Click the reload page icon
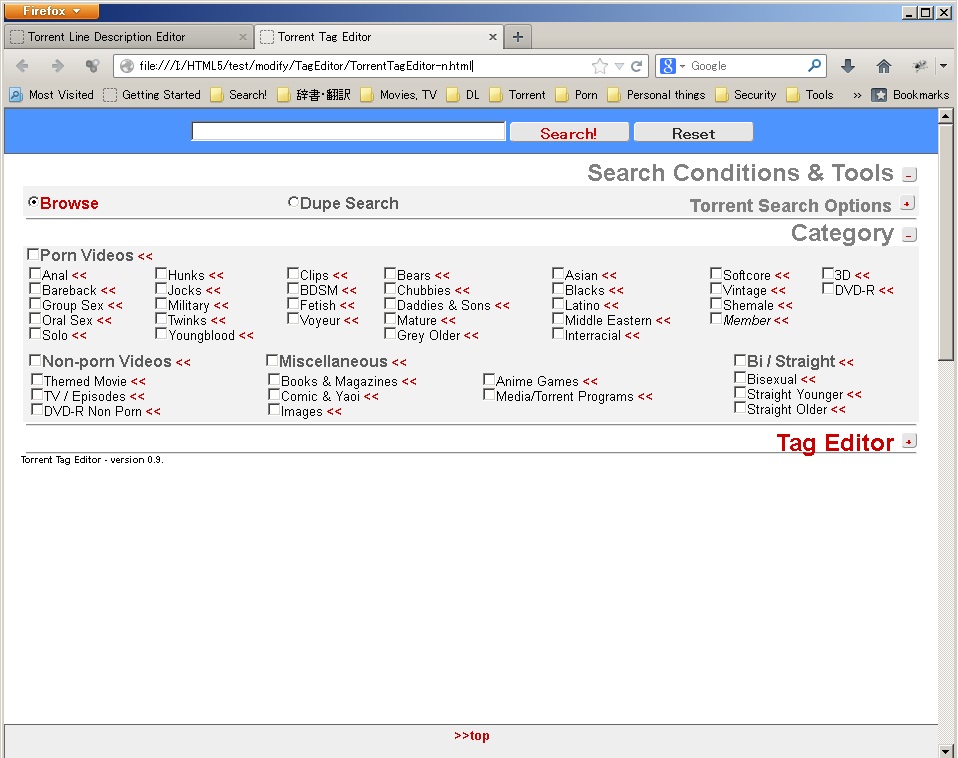 (636, 66)
